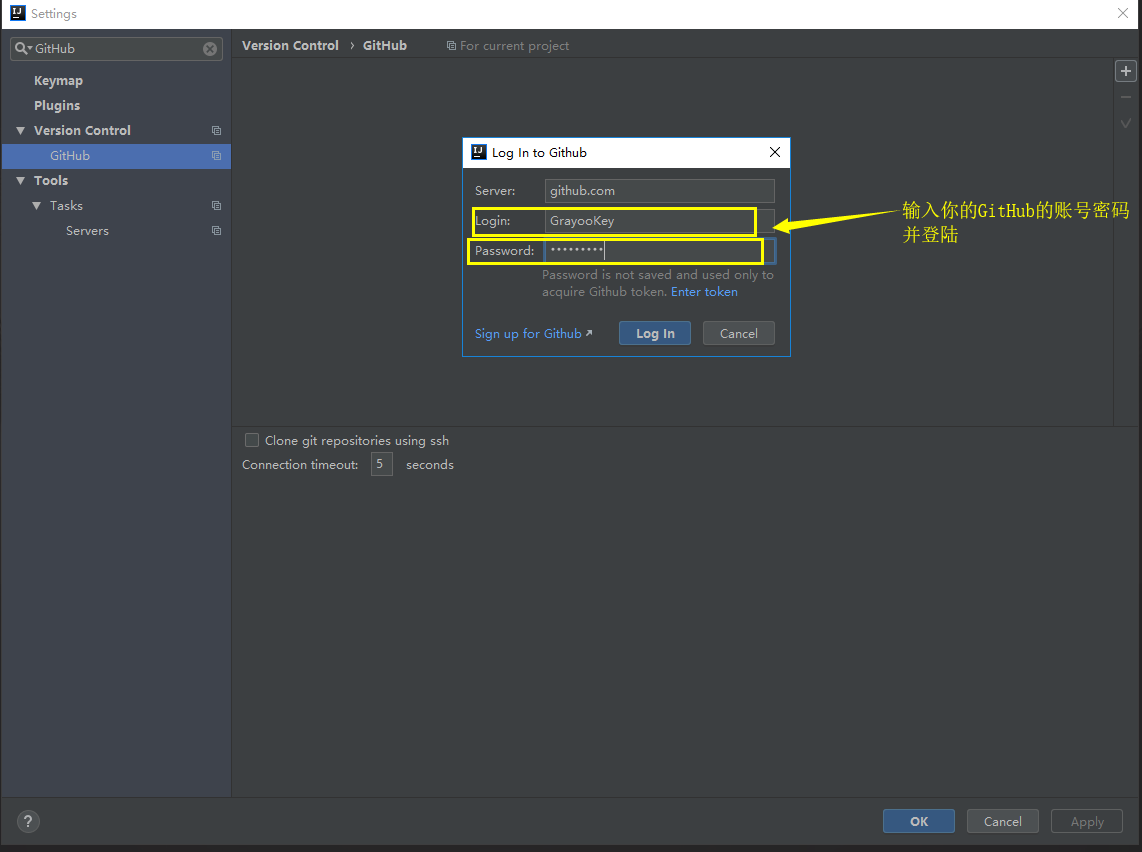Click Apply button in Settings
Screen dimensions: 1142x852
[1087, 821]
